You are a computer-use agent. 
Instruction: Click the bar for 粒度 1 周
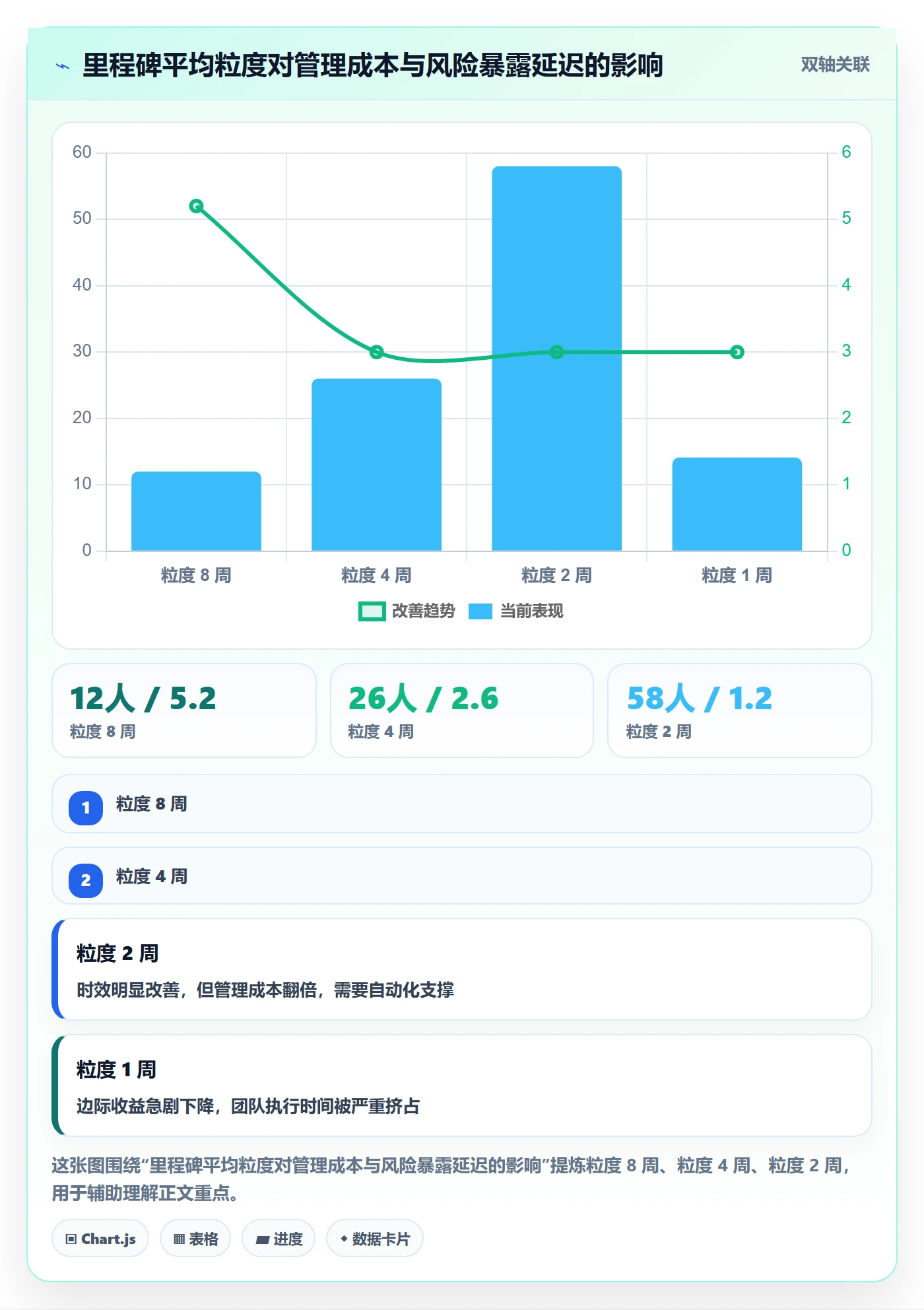pos(737,504)
